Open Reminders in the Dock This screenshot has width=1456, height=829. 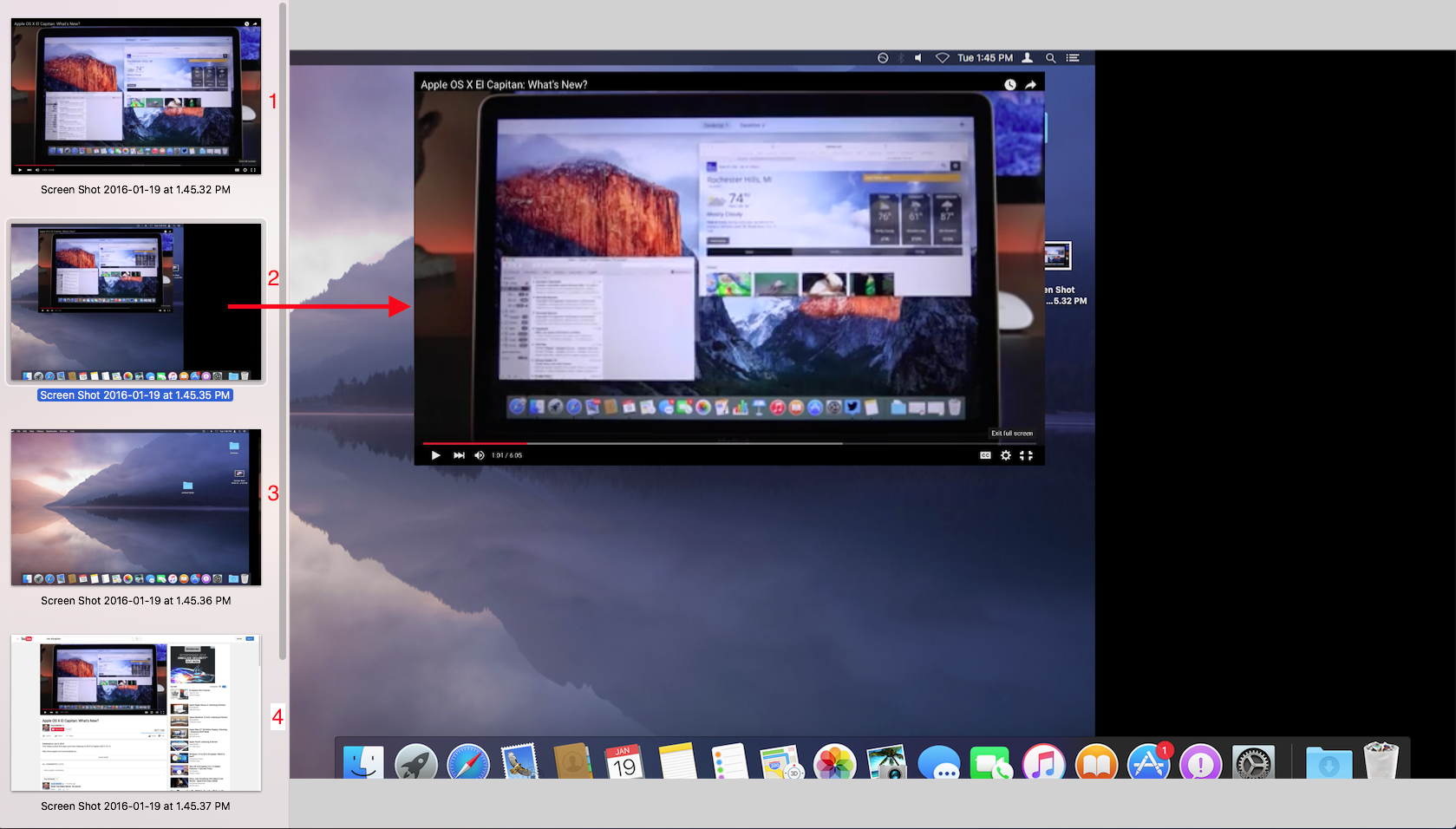(x=729, y=761)
